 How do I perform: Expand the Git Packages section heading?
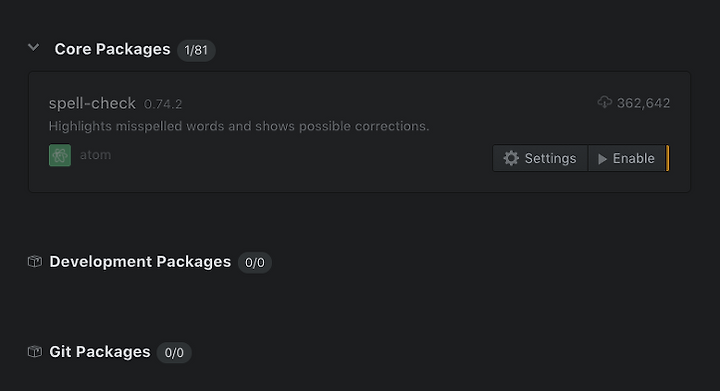(x=100, y=352)
